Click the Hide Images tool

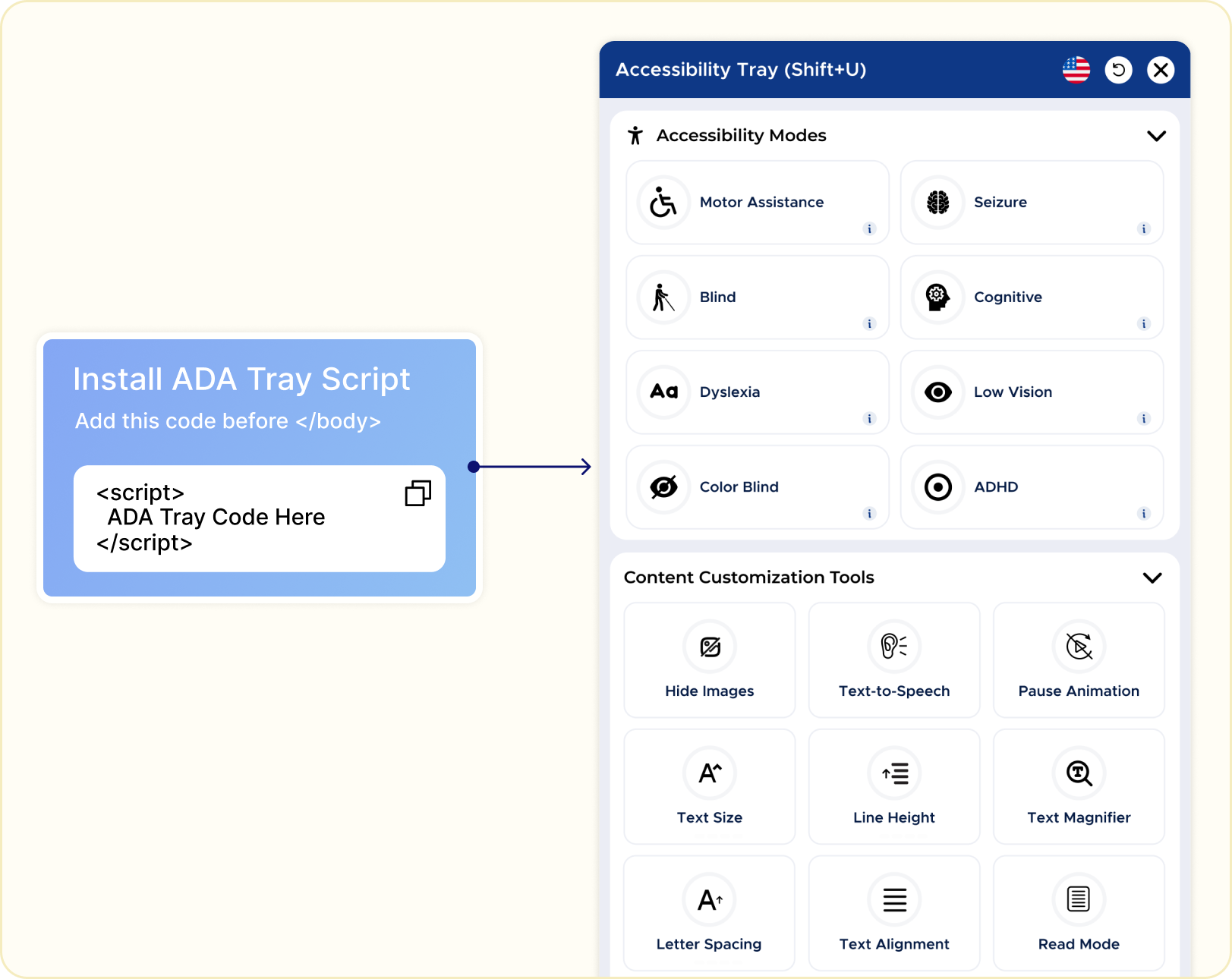(710, 660)
